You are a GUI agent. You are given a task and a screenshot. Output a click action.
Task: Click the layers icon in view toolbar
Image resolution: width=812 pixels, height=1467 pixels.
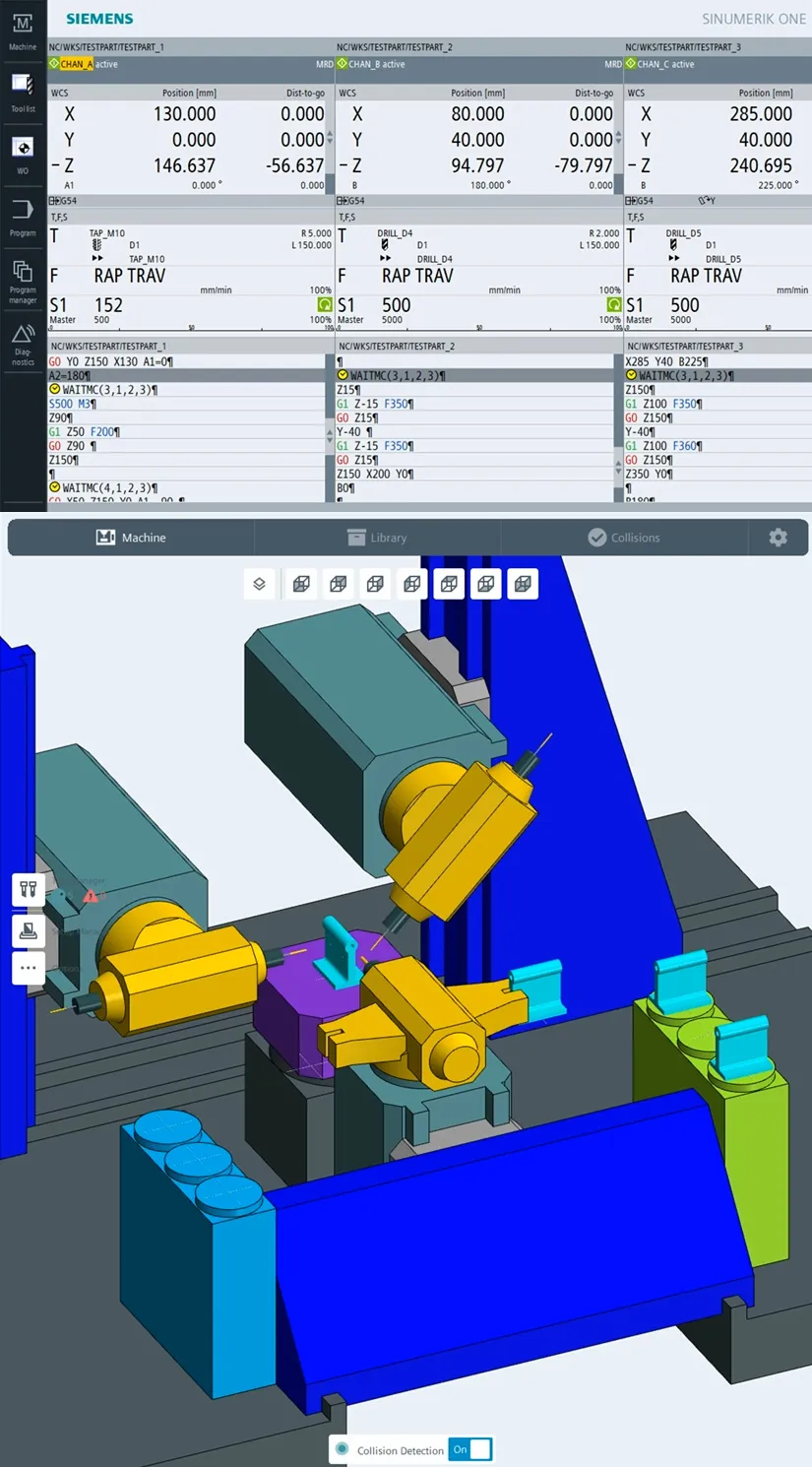pyautogui.click(x=259, y=584)
